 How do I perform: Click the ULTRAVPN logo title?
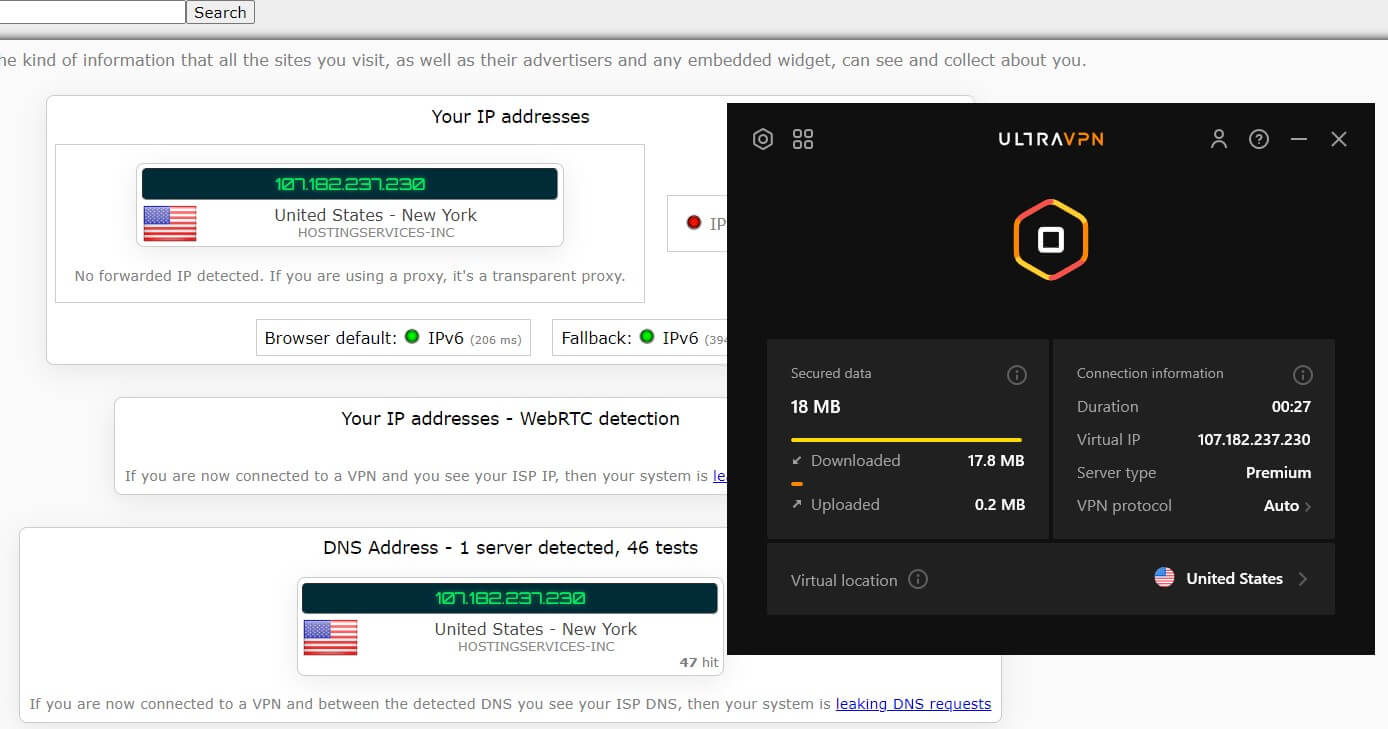[1051, 139]
